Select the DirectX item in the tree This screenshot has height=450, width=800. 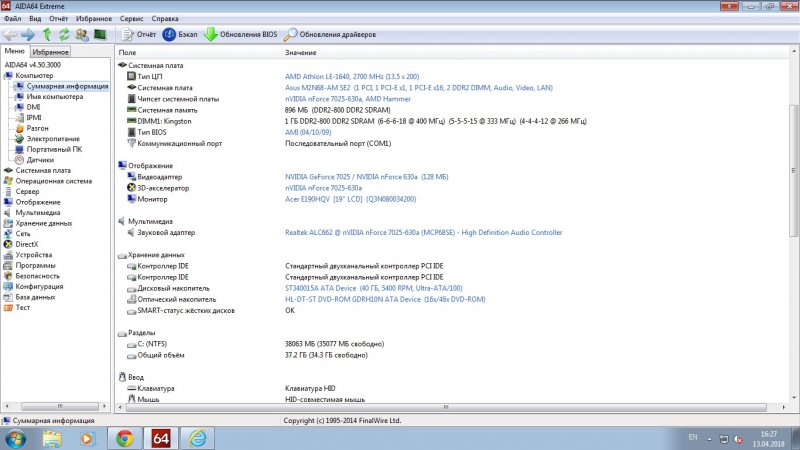(x=27, y=244)
